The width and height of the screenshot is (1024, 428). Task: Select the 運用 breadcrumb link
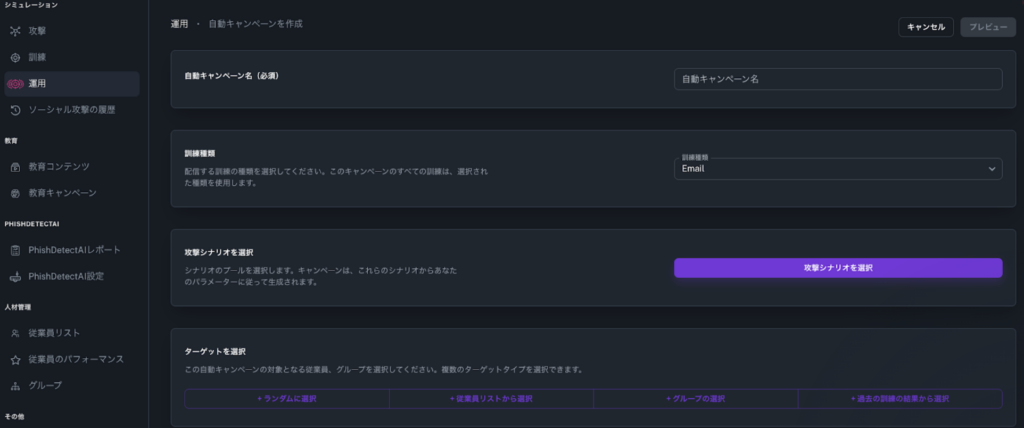click(x=179, y=23)
